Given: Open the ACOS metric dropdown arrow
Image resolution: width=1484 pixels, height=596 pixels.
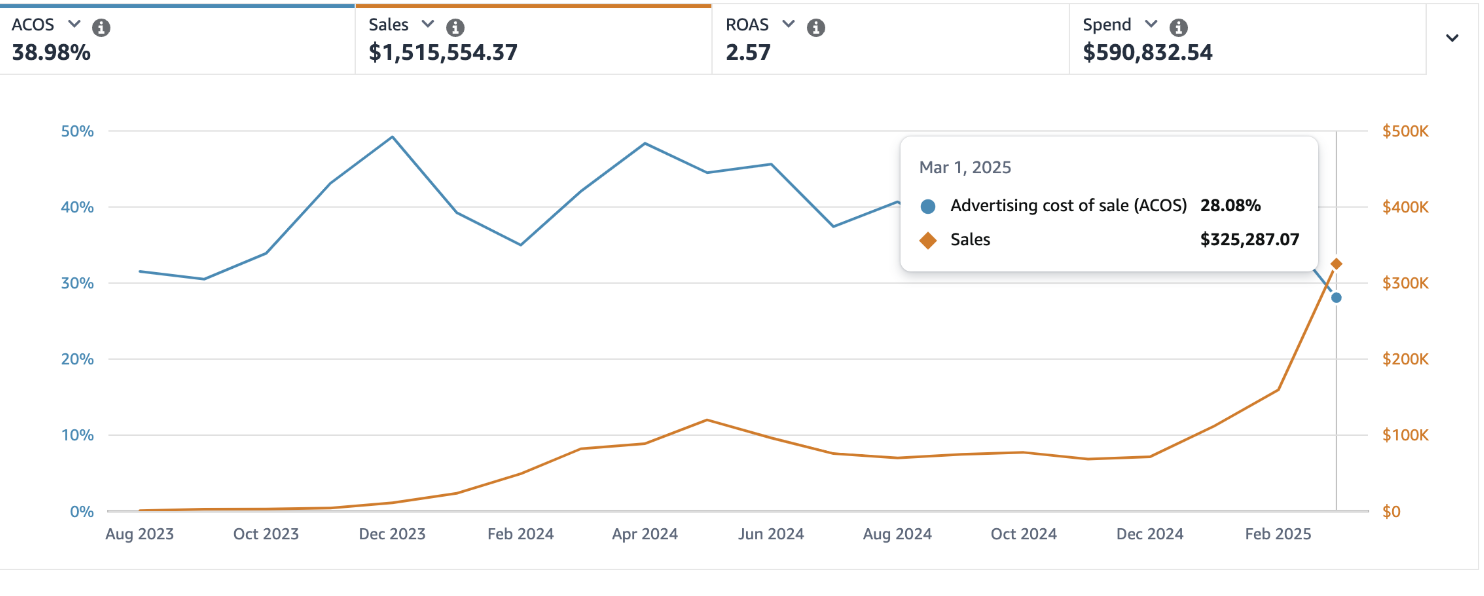Looking at the screenshot, I should click(71, 25).
